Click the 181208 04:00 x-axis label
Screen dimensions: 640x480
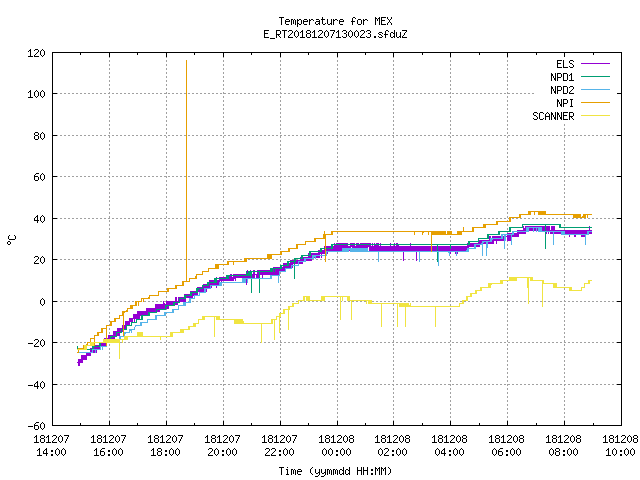click(x=449, y=446)
